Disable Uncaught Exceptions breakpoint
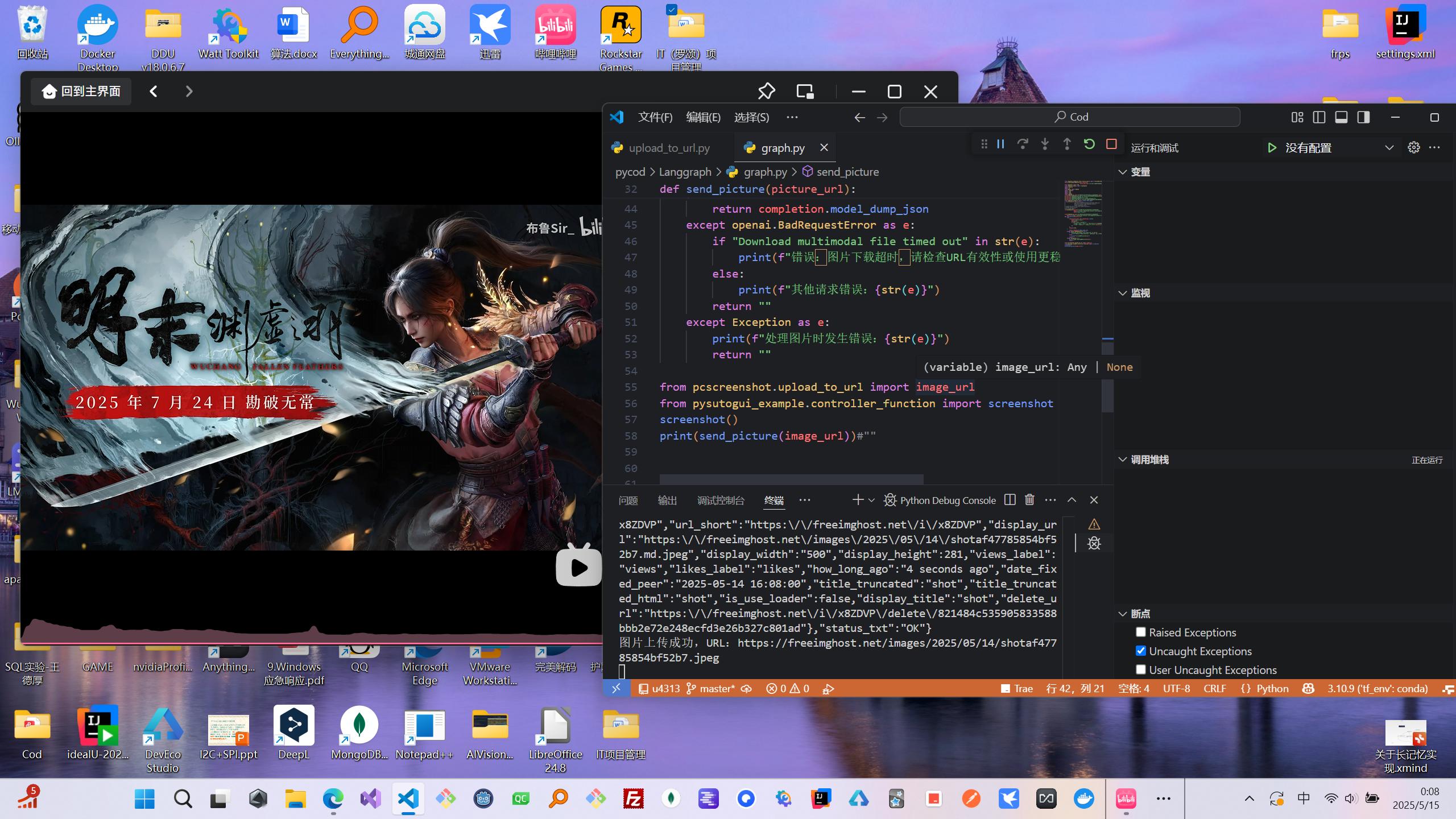This screenshot has height=819, width=1456. pyautogui.click(x=1140, y=651)
